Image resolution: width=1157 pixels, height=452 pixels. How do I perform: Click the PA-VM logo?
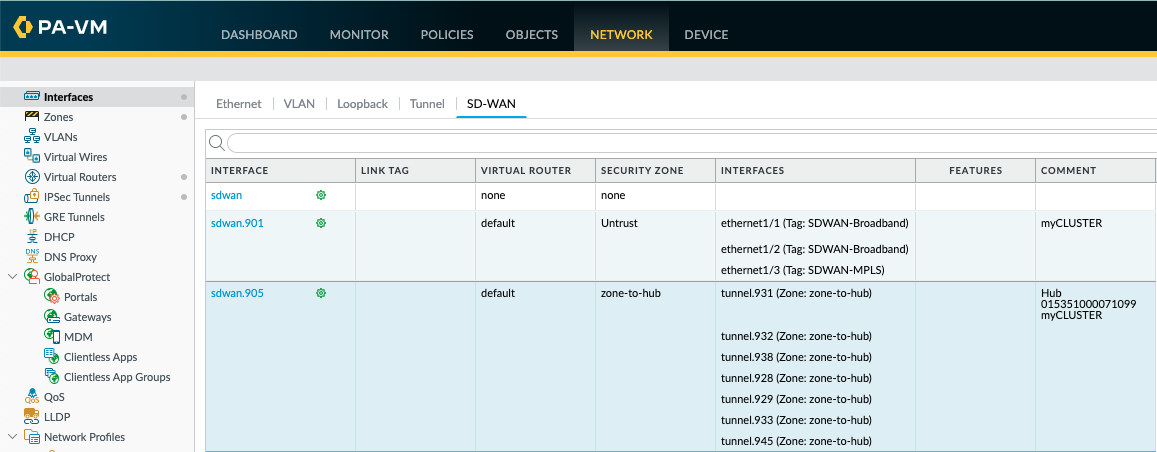click(x=60, y=27)
